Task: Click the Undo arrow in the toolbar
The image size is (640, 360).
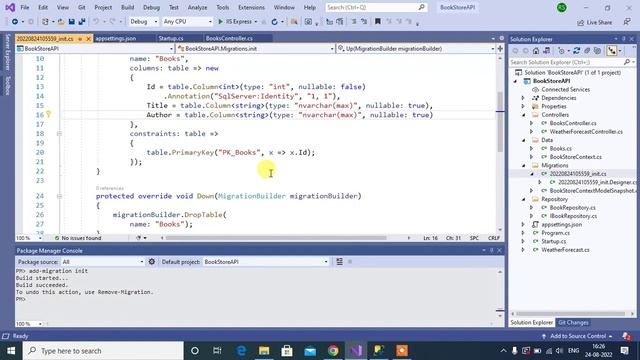Action: coord(96,22)
